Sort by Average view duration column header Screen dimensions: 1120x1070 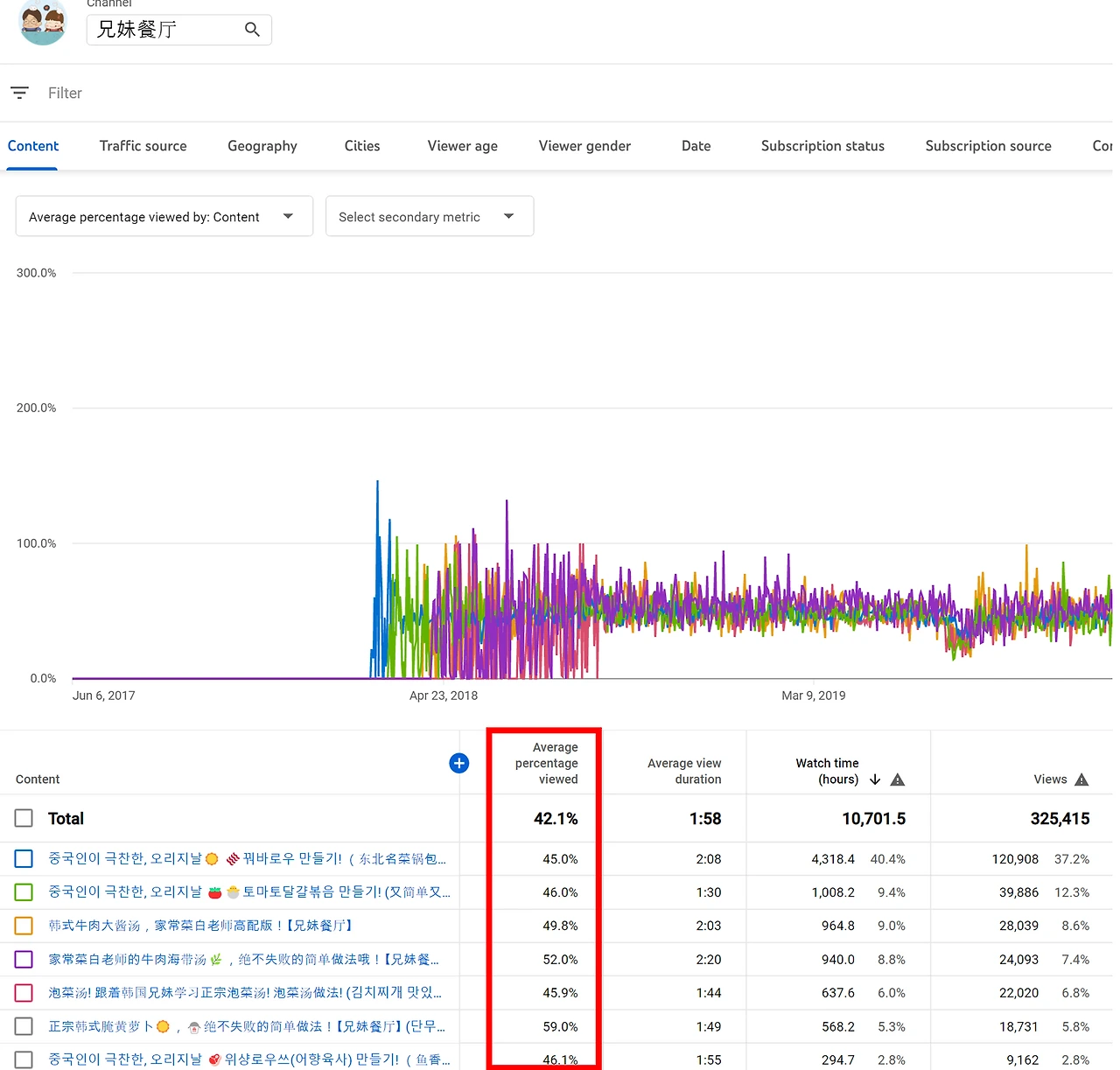(684, 771)
